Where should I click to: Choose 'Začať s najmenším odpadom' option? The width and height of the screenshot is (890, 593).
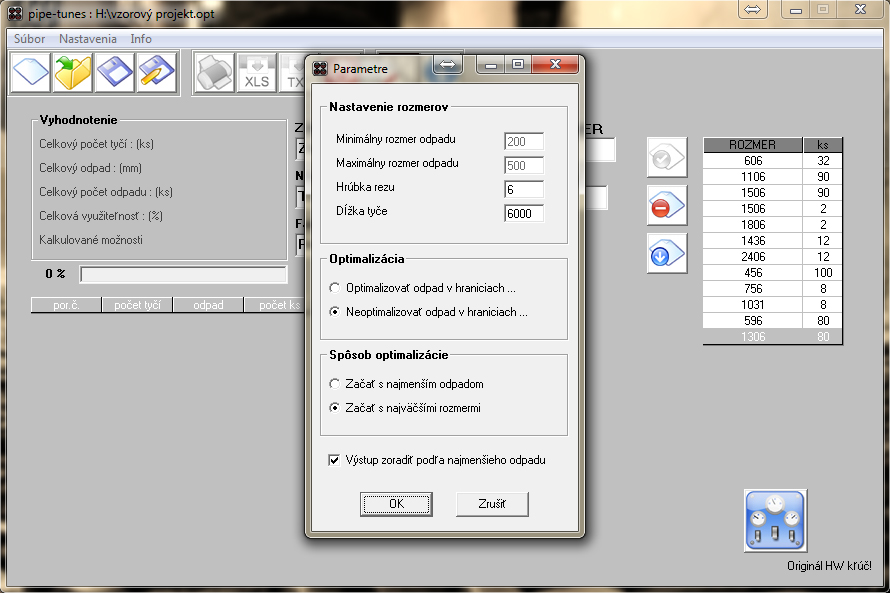334,384
